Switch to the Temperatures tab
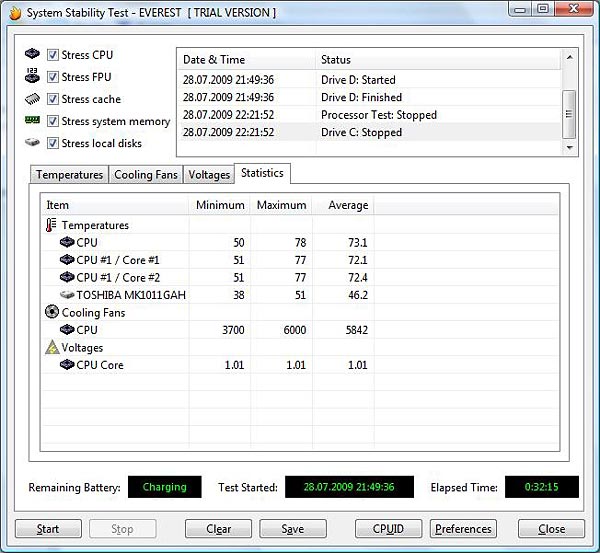Image resolution: width=600 pixels, height=553 pixels. (x=69, y=175)
